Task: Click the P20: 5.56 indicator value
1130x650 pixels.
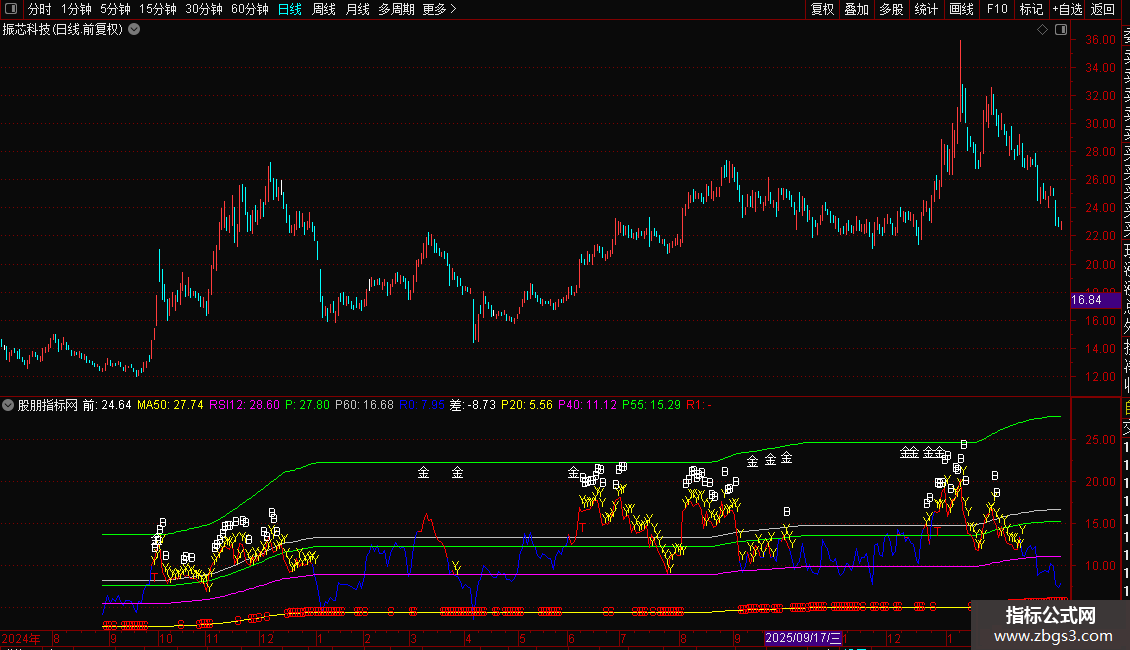Action: point(527,405)
